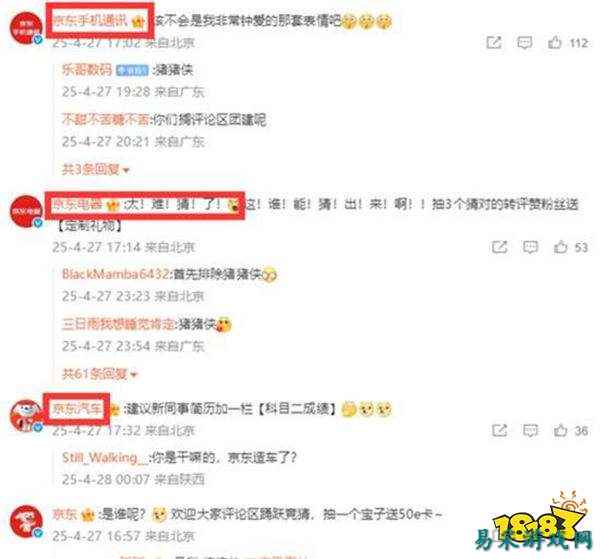The width and height of the screenshot is (600, 559).
Task: Like the 京东电器 comment with 53 likes
Action: click(561, 247)
